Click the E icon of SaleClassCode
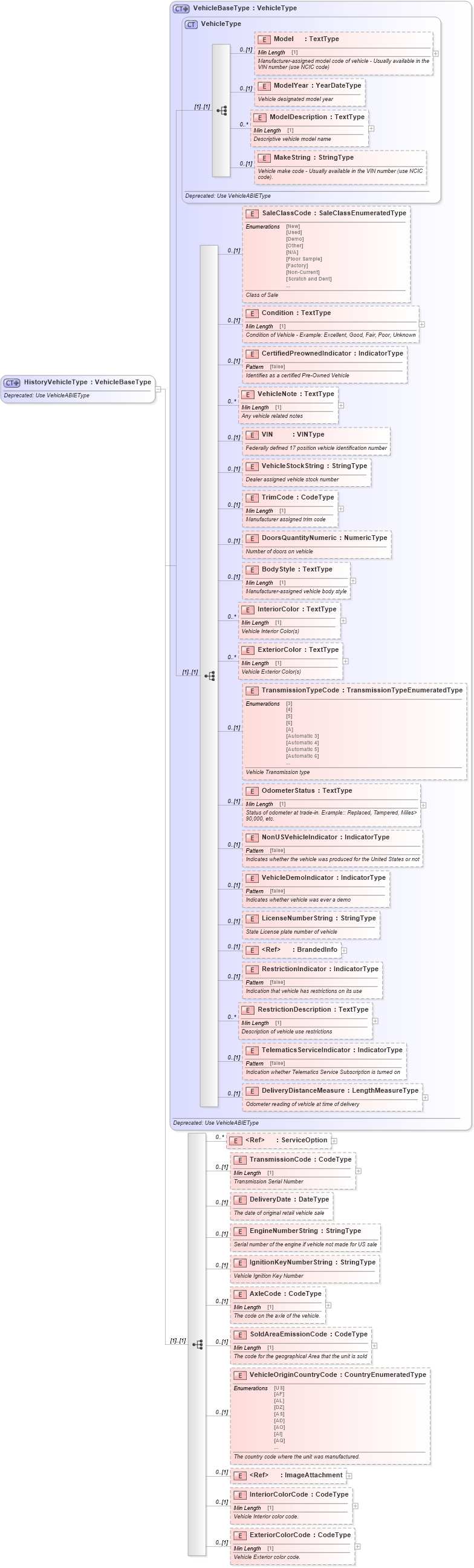 click(252, 213)
